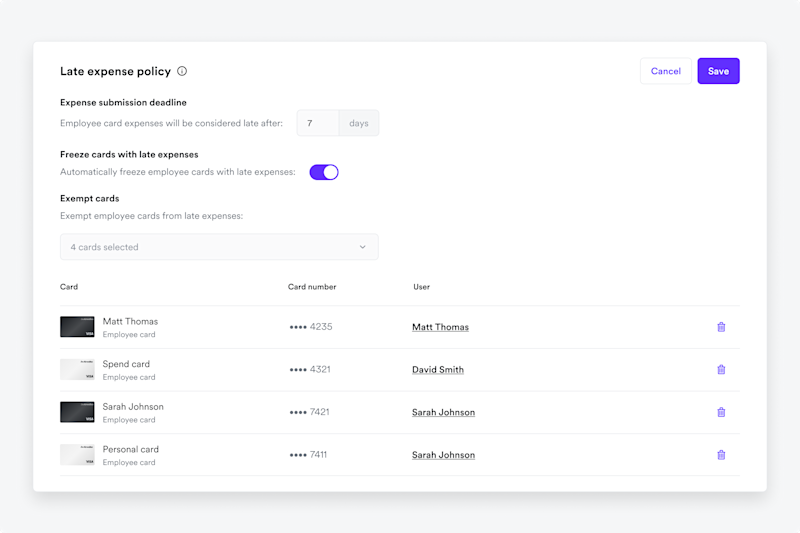Viewport: 800px width, 533px height.
Task: Select card number ending 7411
Action: point(308,455)
